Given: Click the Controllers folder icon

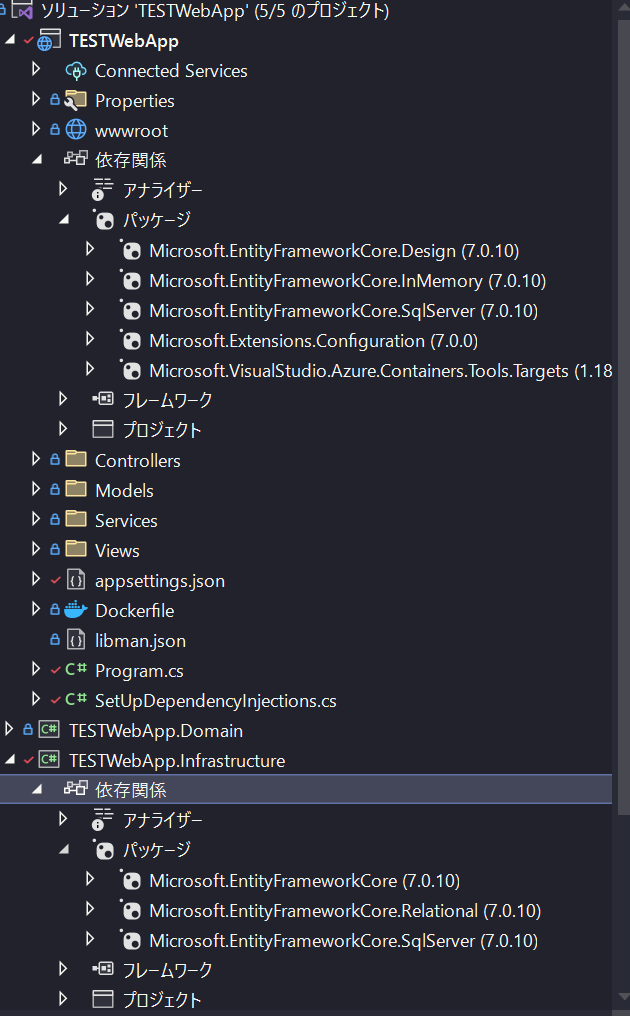Looking at the screenshot, I should 76,459.
